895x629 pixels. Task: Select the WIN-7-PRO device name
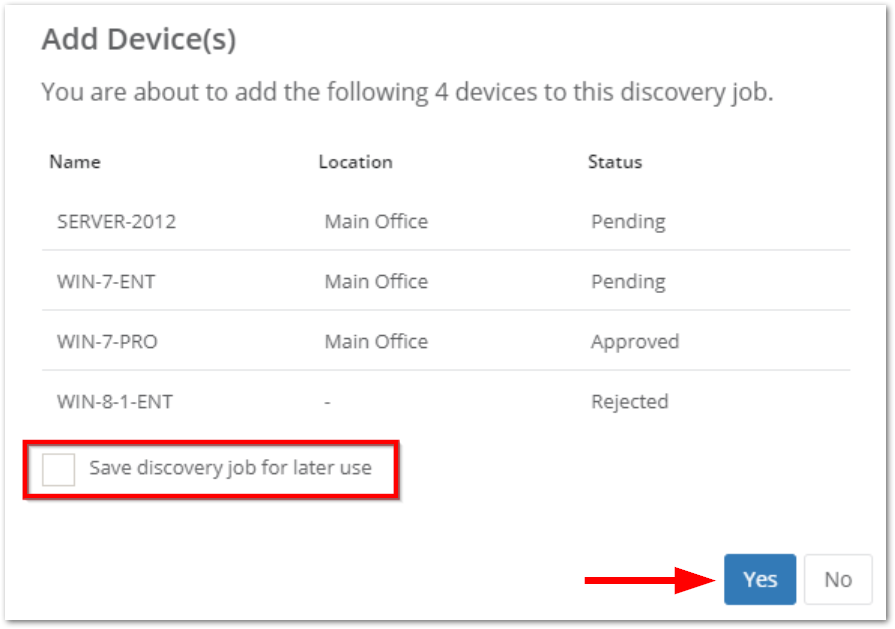tap(107, 341)
